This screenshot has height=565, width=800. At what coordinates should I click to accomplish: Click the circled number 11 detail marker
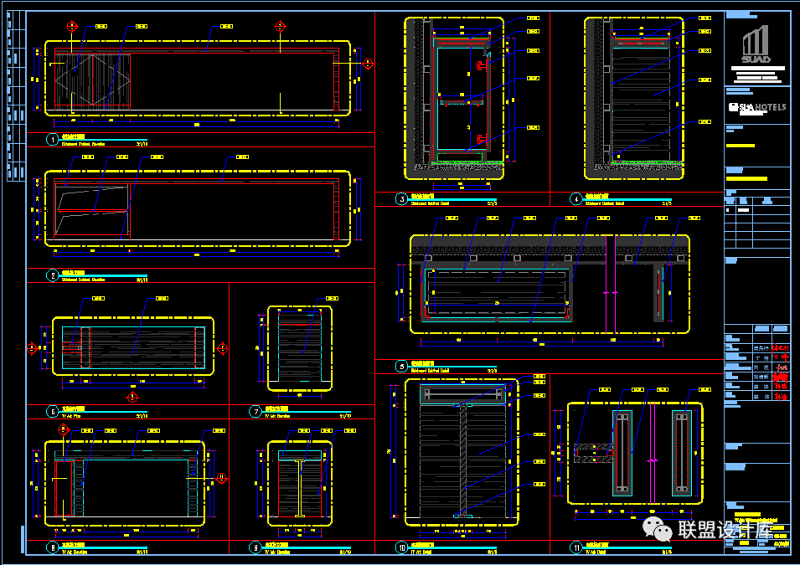pos(576,547)
